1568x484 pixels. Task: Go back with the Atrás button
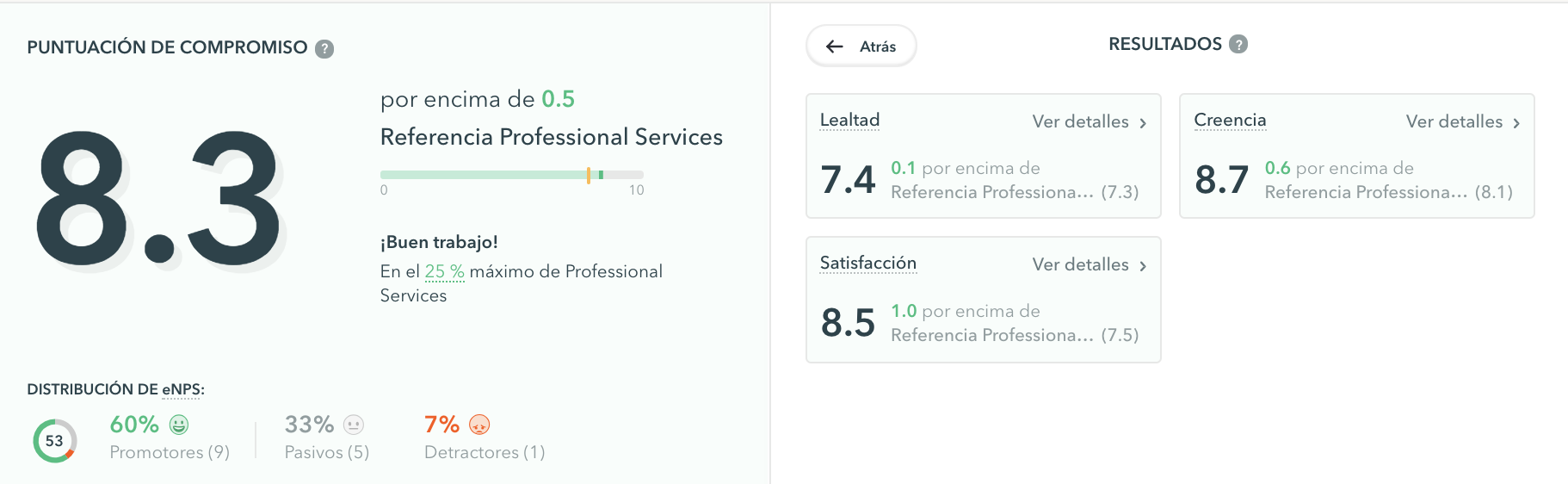[x=861, y=46]
